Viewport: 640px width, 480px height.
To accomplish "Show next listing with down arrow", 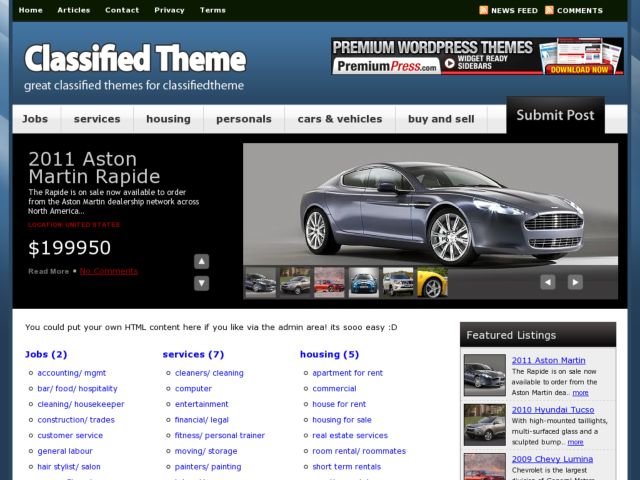I will click(202, 283).
